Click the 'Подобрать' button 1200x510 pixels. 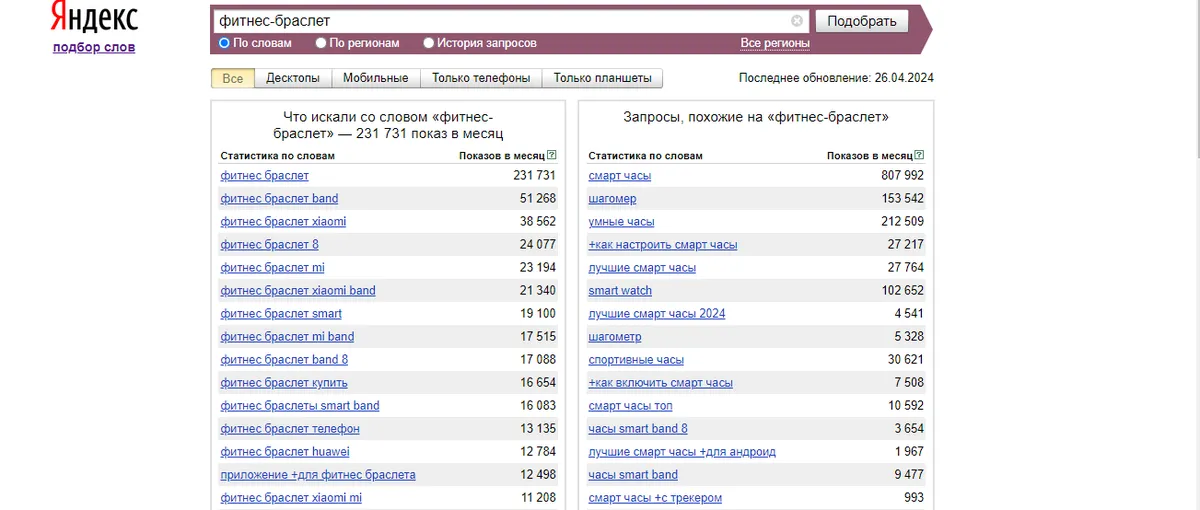point(862,21)
